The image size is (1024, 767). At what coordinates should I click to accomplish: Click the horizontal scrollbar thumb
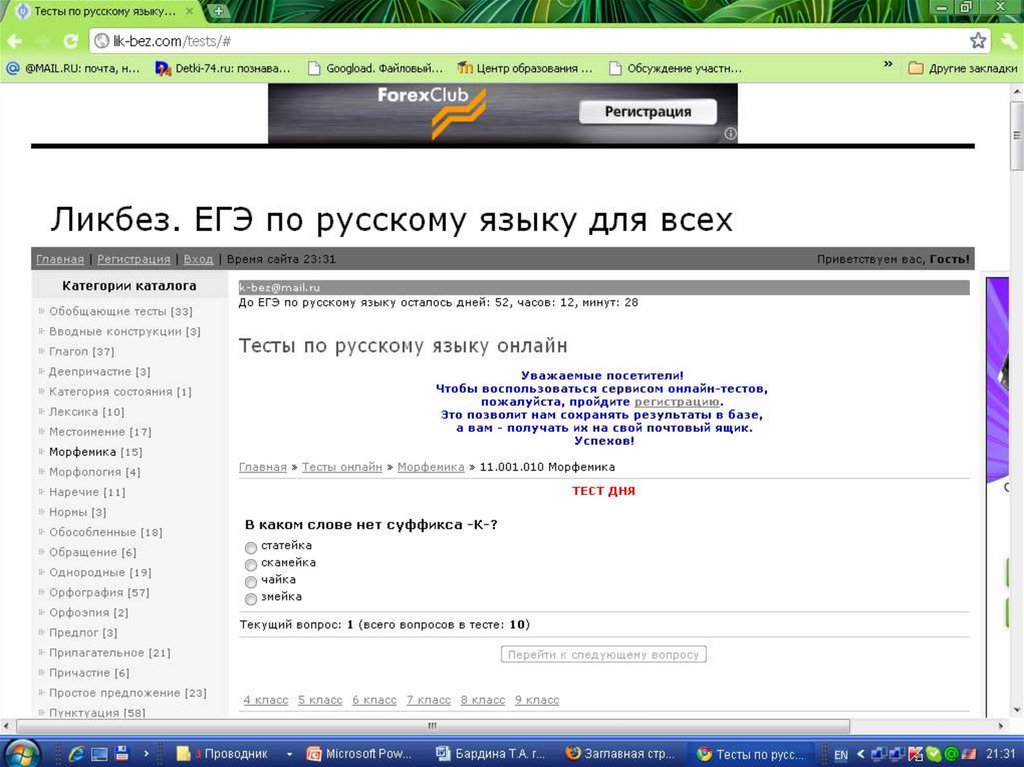(432, 726)
